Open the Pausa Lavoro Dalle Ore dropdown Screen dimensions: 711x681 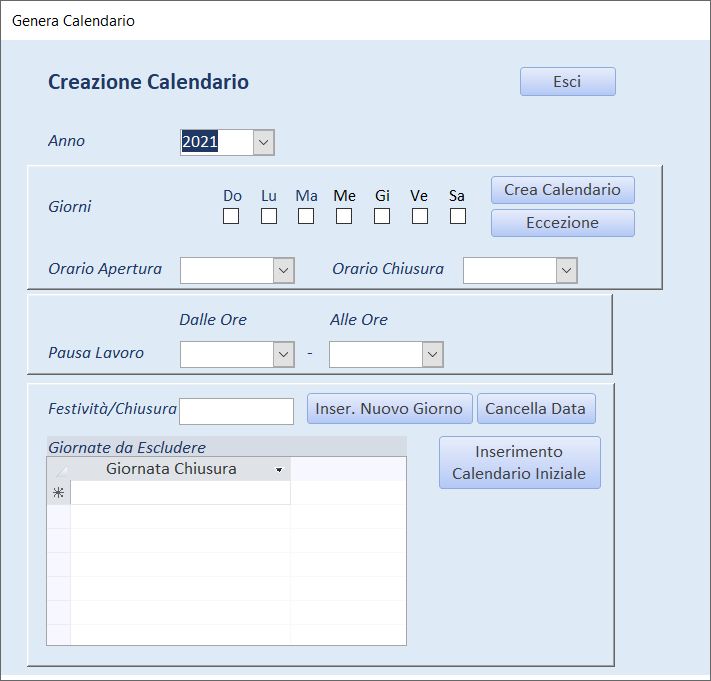click(x=283, y=354)
